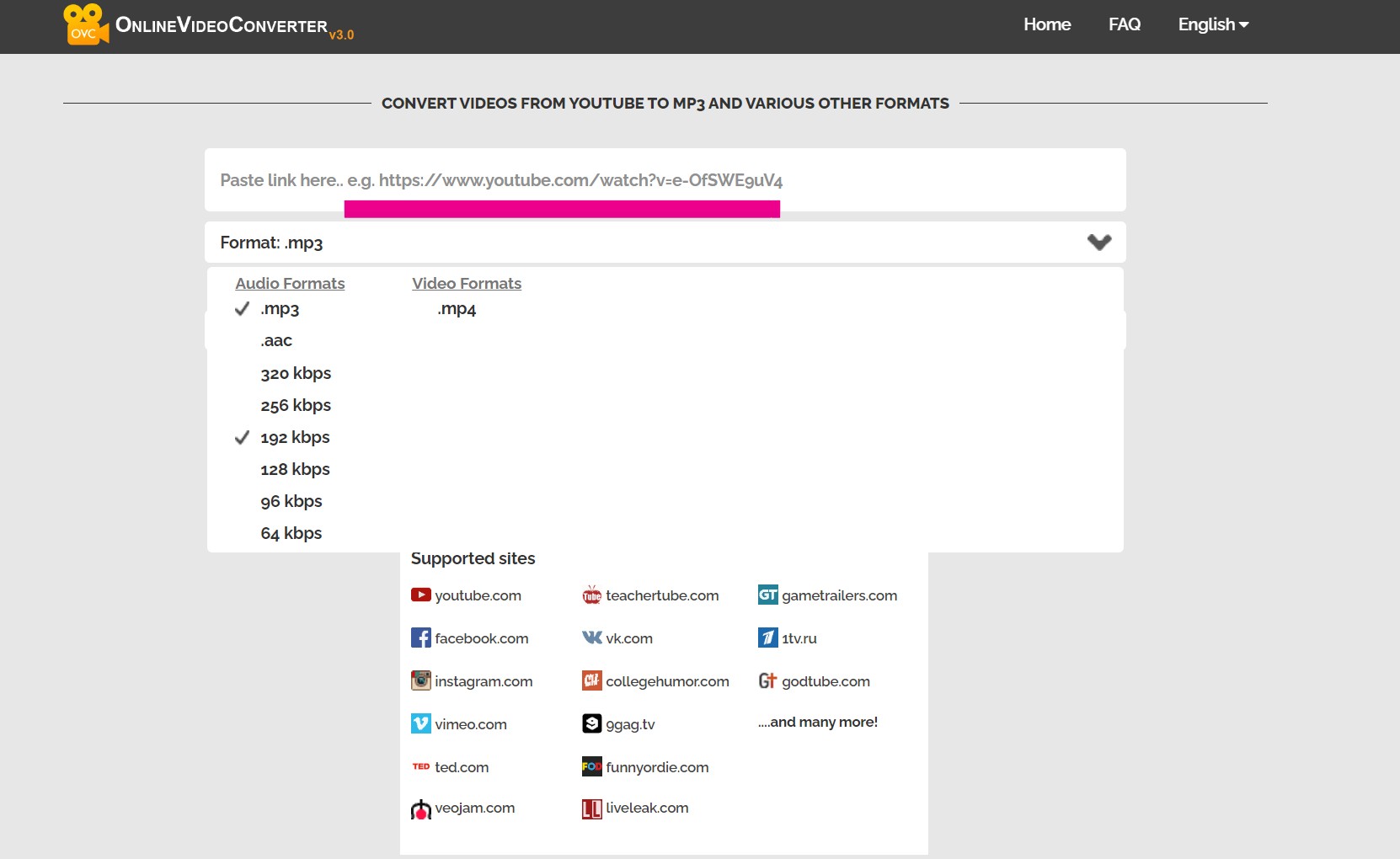Click the godtube.com link
Image resolution: width=1400 pixels, height=859 pixels.
826,681
